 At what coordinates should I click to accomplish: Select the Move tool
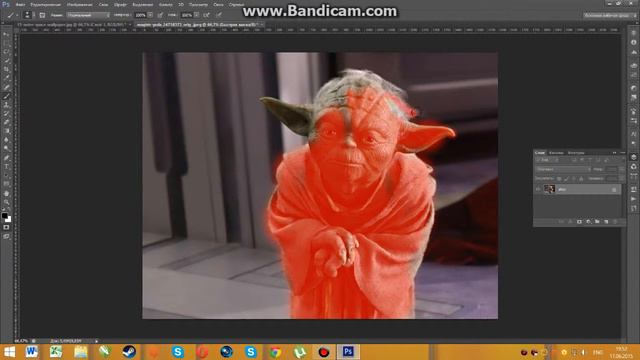coord(6,35)
